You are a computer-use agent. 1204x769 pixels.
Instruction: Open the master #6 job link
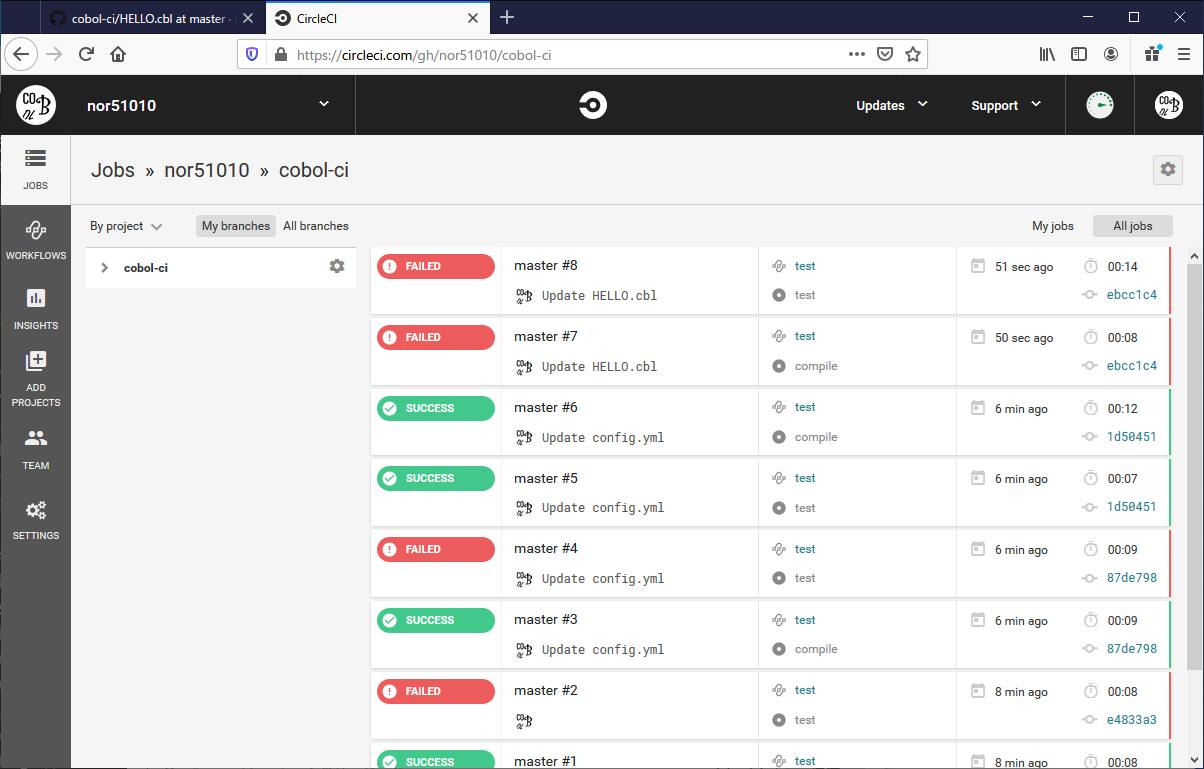coord(546,407)
